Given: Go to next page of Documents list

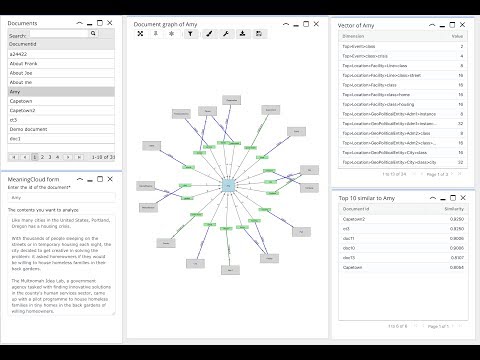Looking at the screenshot, I should click(x=68, y=157).
